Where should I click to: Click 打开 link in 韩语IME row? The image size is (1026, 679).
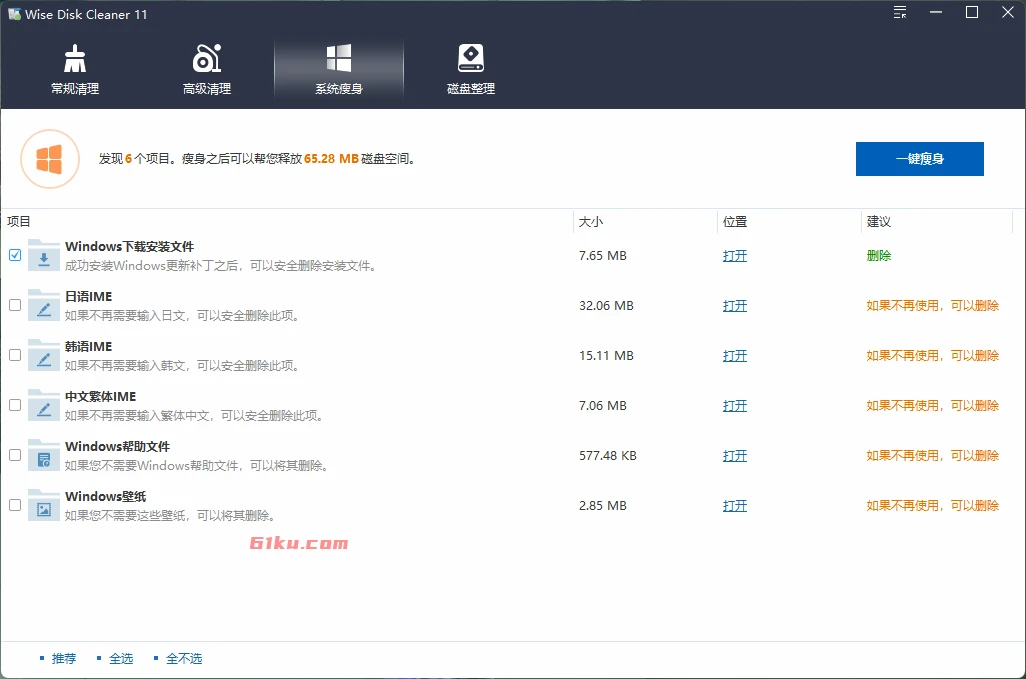[x=735, y=356]
